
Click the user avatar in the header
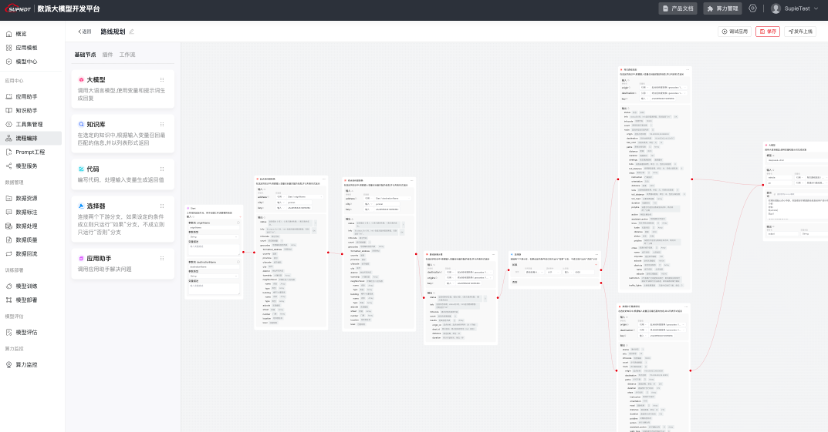coord(776,8)
